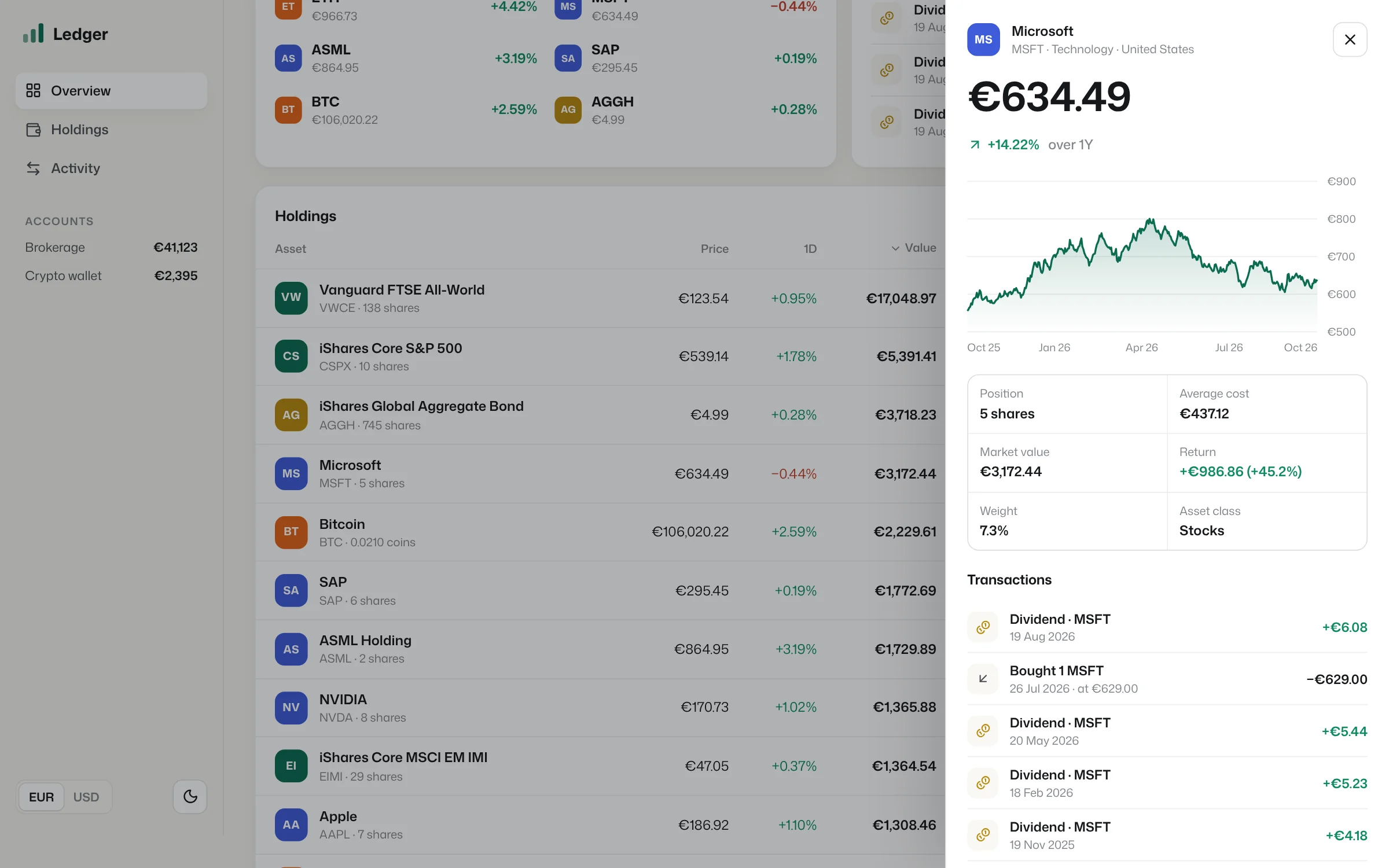Click the NV icon for NVIDIA
The width and height of the screenshot is (1389, 868).
click(x=291, y=708)
